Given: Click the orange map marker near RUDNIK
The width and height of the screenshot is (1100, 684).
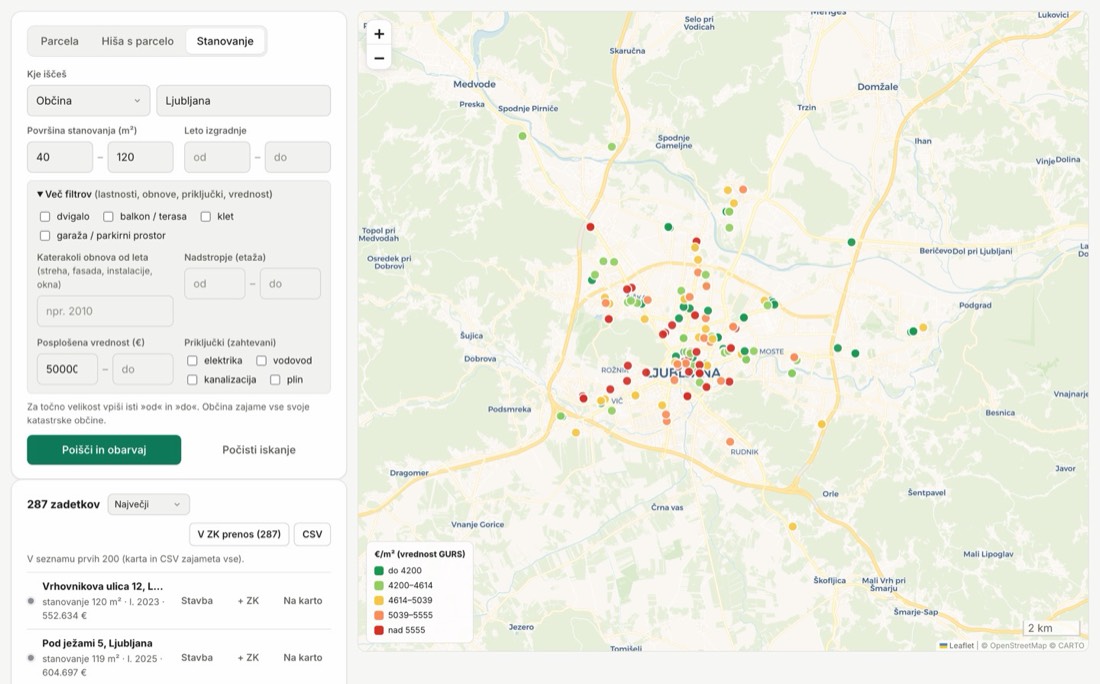Looking at the screenshot, I should (x=730, y=442).
